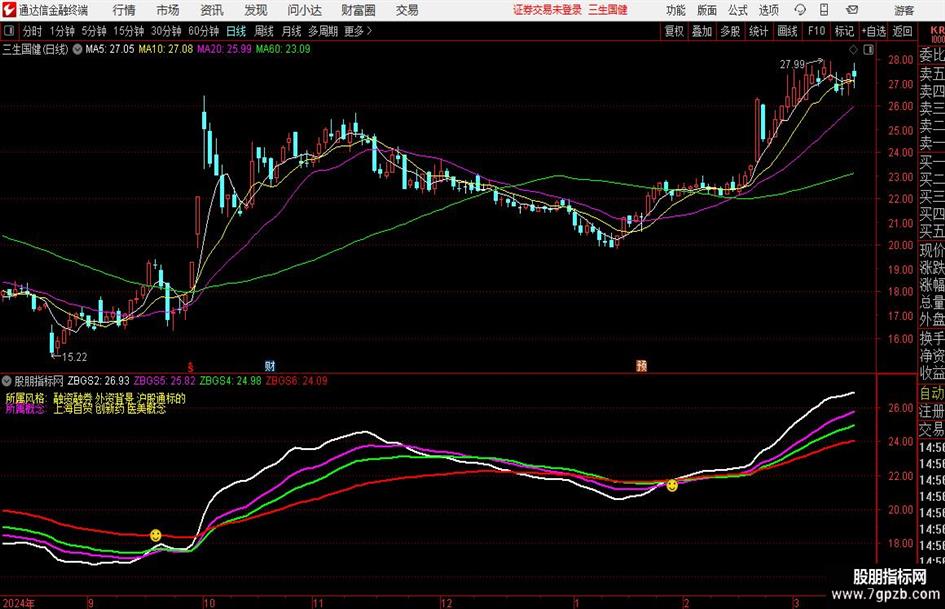Image resolution: width=945 pixels, height=609 pixels.
Task: Open the mail envelope icon
Action: point(852,10)
